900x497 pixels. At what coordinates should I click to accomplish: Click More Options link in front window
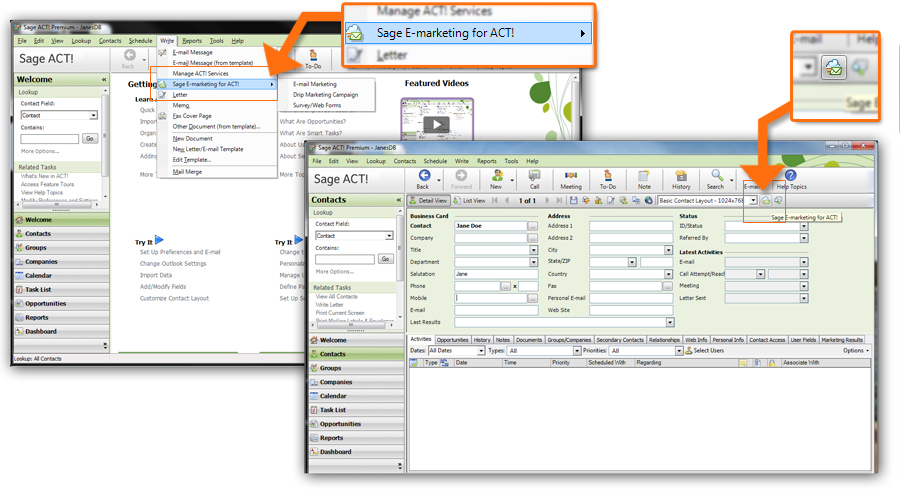click(x=335, y=271)
